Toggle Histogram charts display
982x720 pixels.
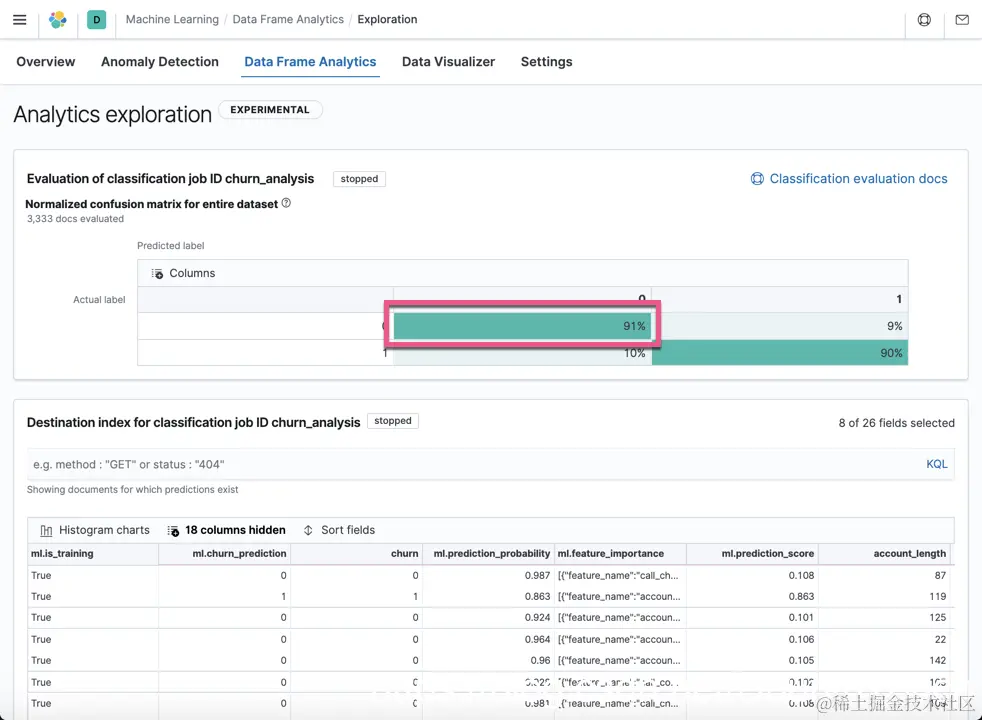[95, 530]
